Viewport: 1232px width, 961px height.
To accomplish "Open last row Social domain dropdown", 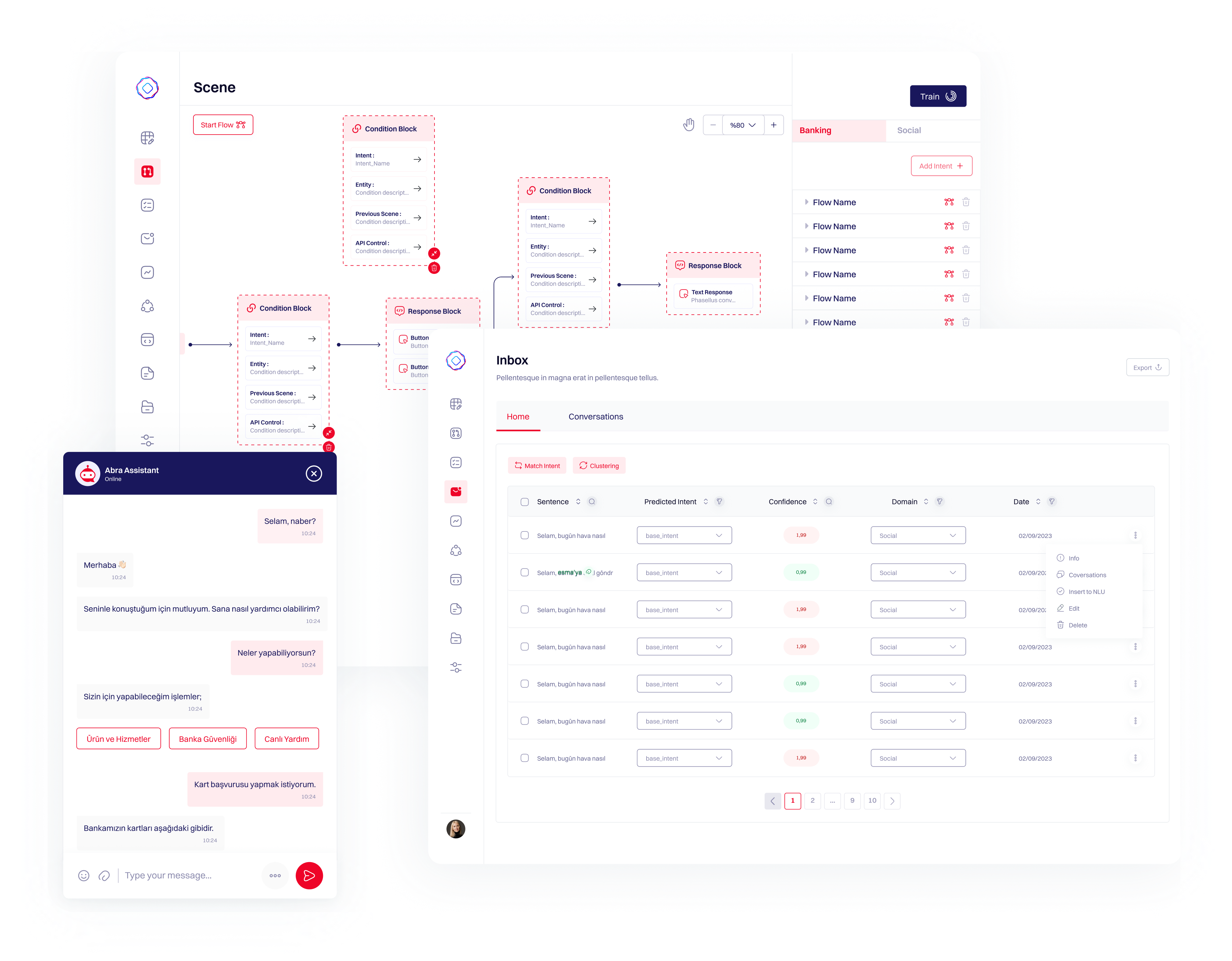I will click(x=918, y=758).
